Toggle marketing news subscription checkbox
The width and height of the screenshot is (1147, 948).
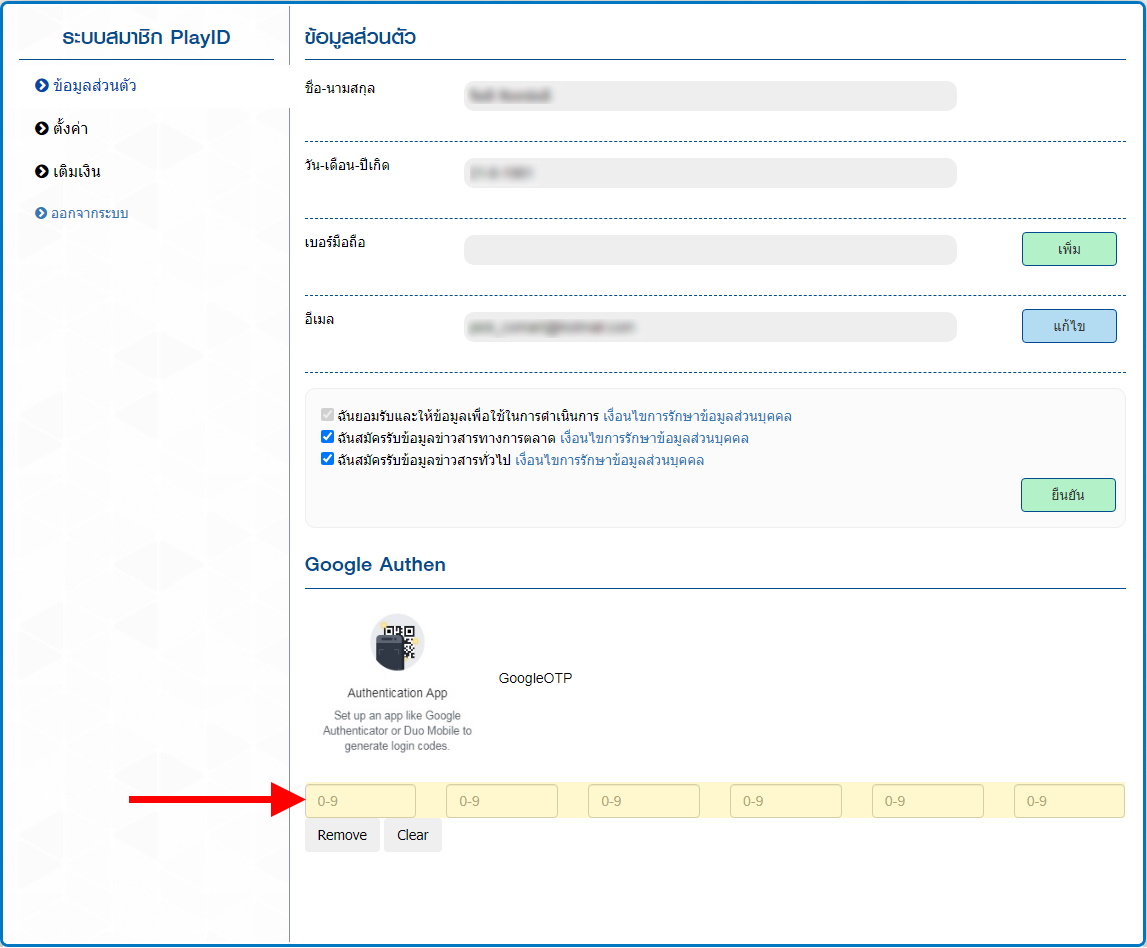(327, 437)
